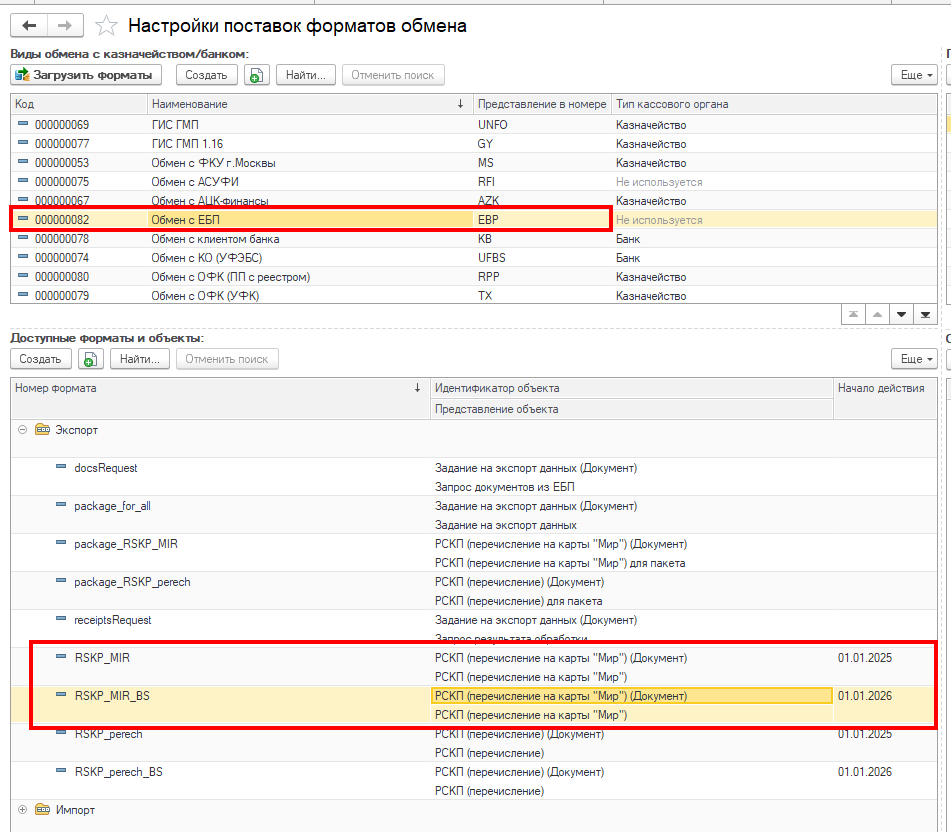This screenshot has height=832, width=951.
Task: Click the Представление в номере column header
Action: point(542,104)
